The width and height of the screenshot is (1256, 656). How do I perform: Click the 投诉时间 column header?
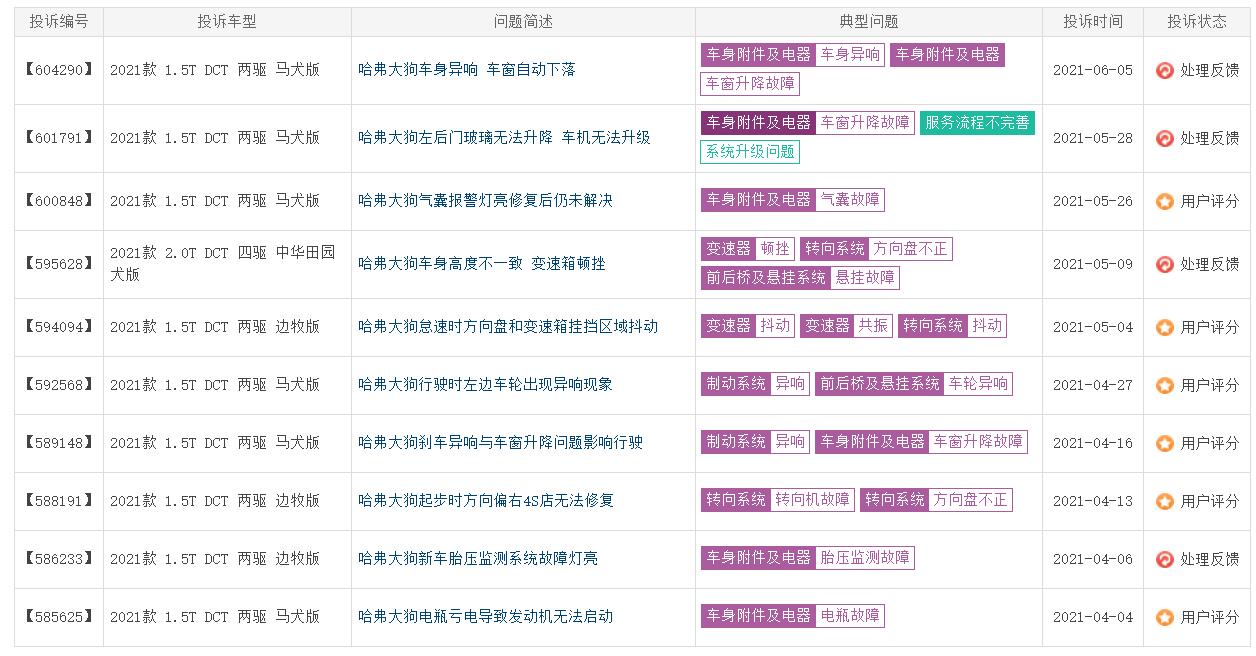[x=1092, y=21]
